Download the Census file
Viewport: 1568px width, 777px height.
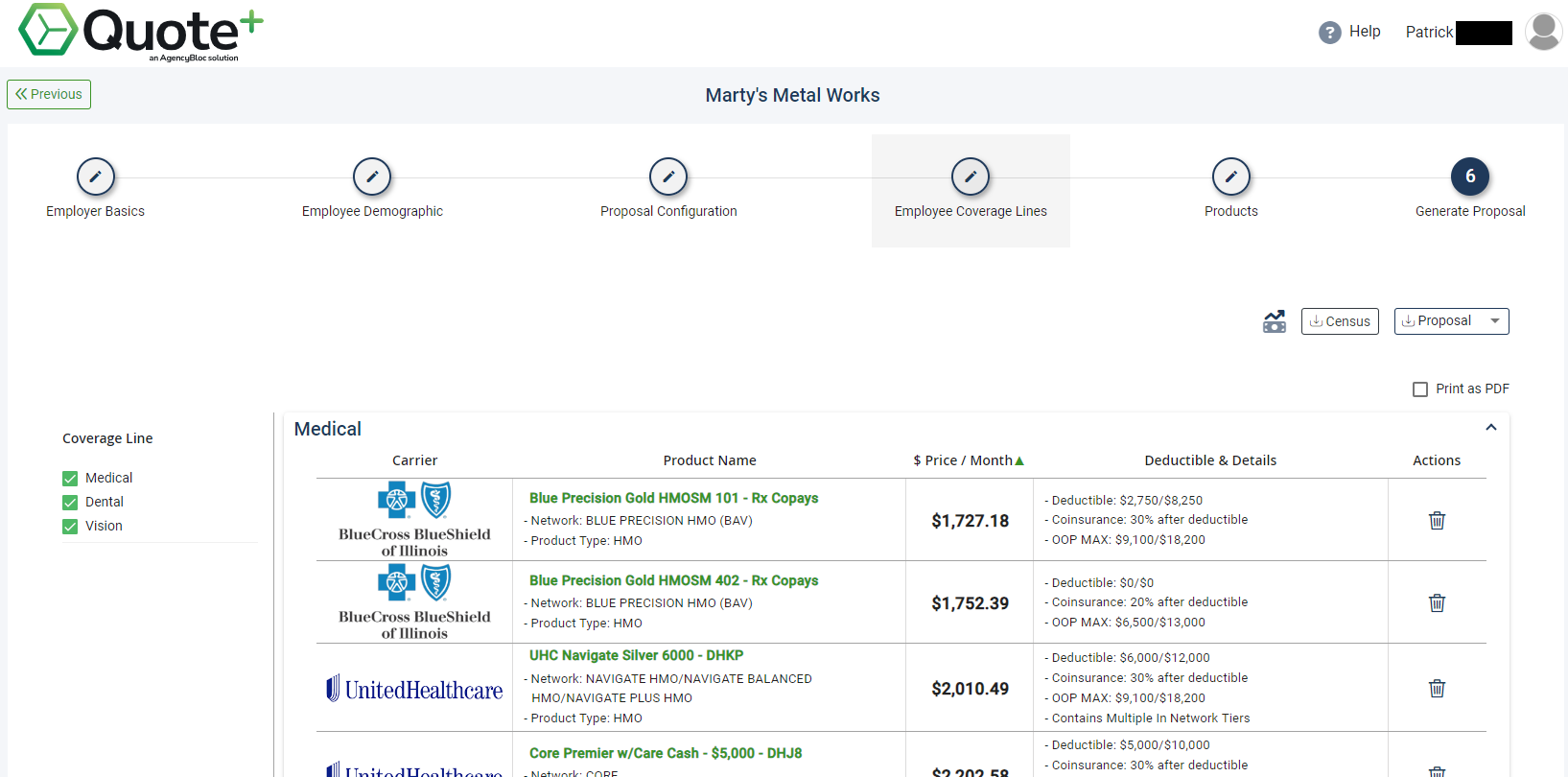point(1340,321)
